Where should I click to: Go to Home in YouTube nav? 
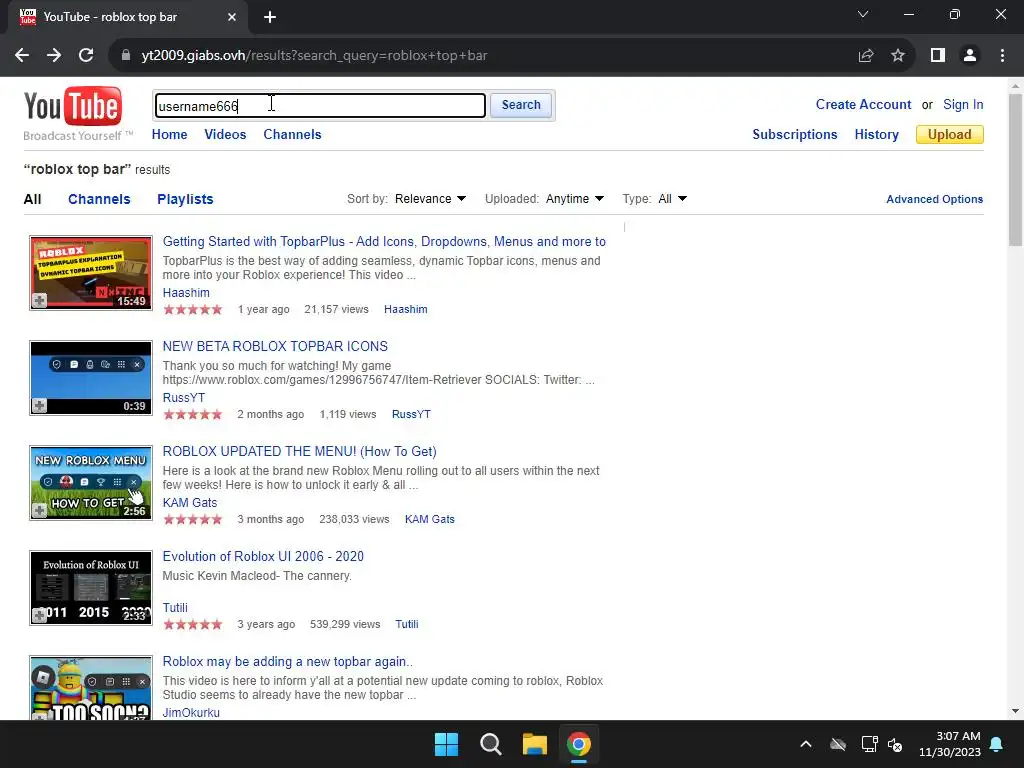pos(170,135)
